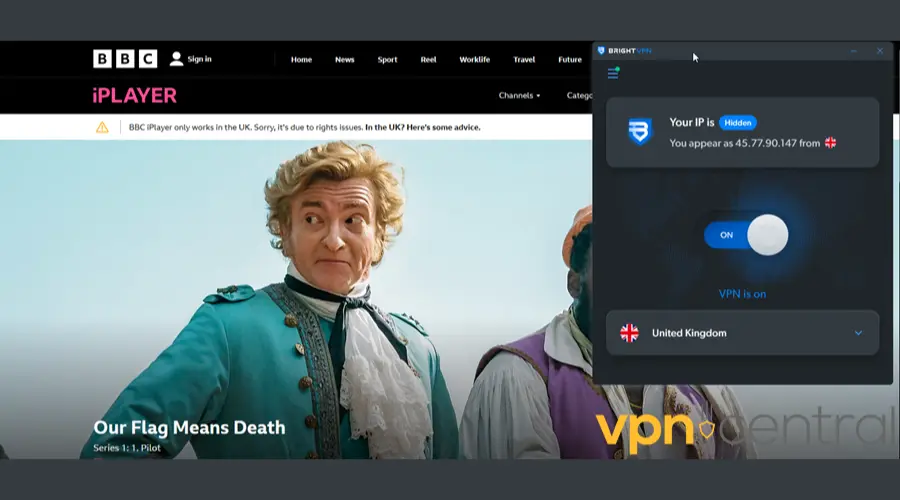Image resolution: width=900 pixels, height=500 pixels.
Task: Click the Bright VPN shield logo in IP card
Action: [x=639, y=132]
